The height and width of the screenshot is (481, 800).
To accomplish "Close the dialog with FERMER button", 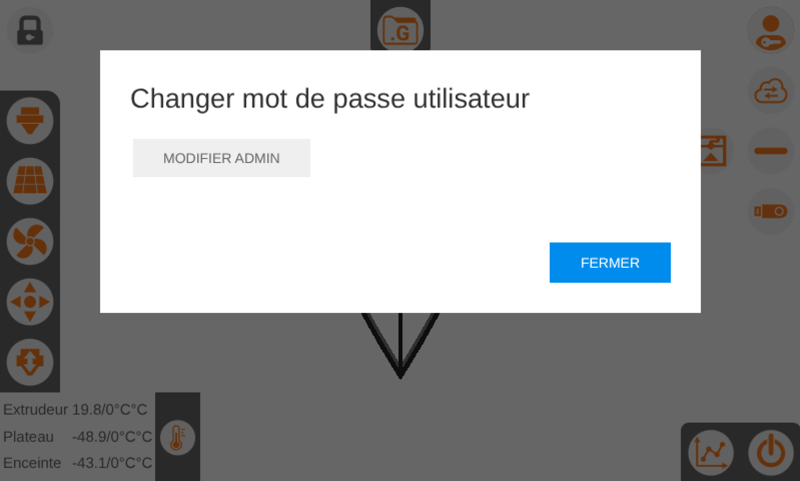I will coord(610,263).
